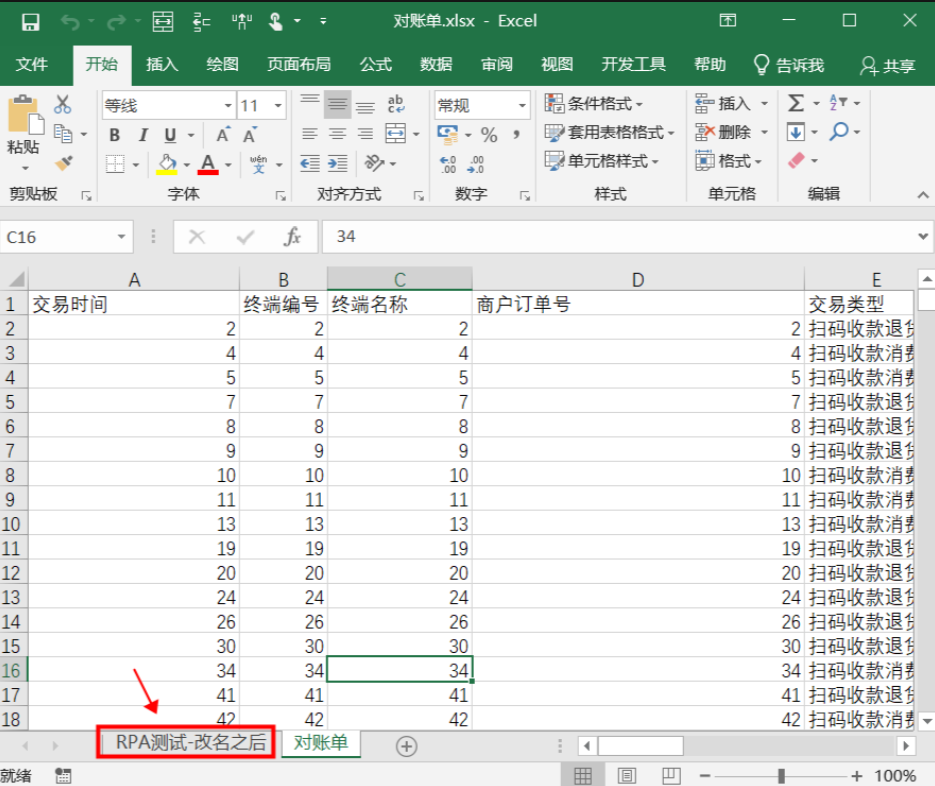Align text left
The image size is (935, 786).
309,134
